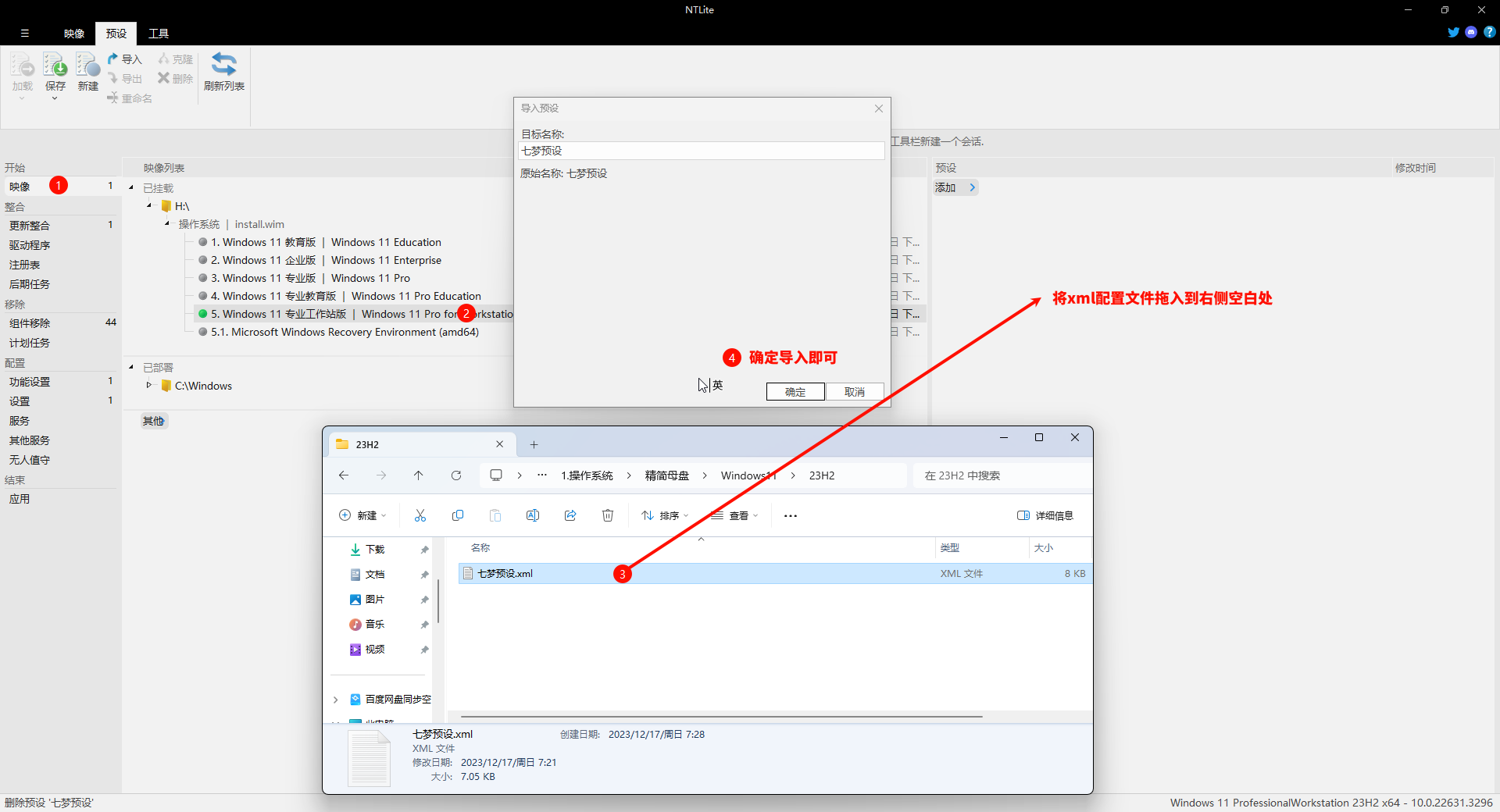Switch to the 映像 ribbon tab

(74, 34)
